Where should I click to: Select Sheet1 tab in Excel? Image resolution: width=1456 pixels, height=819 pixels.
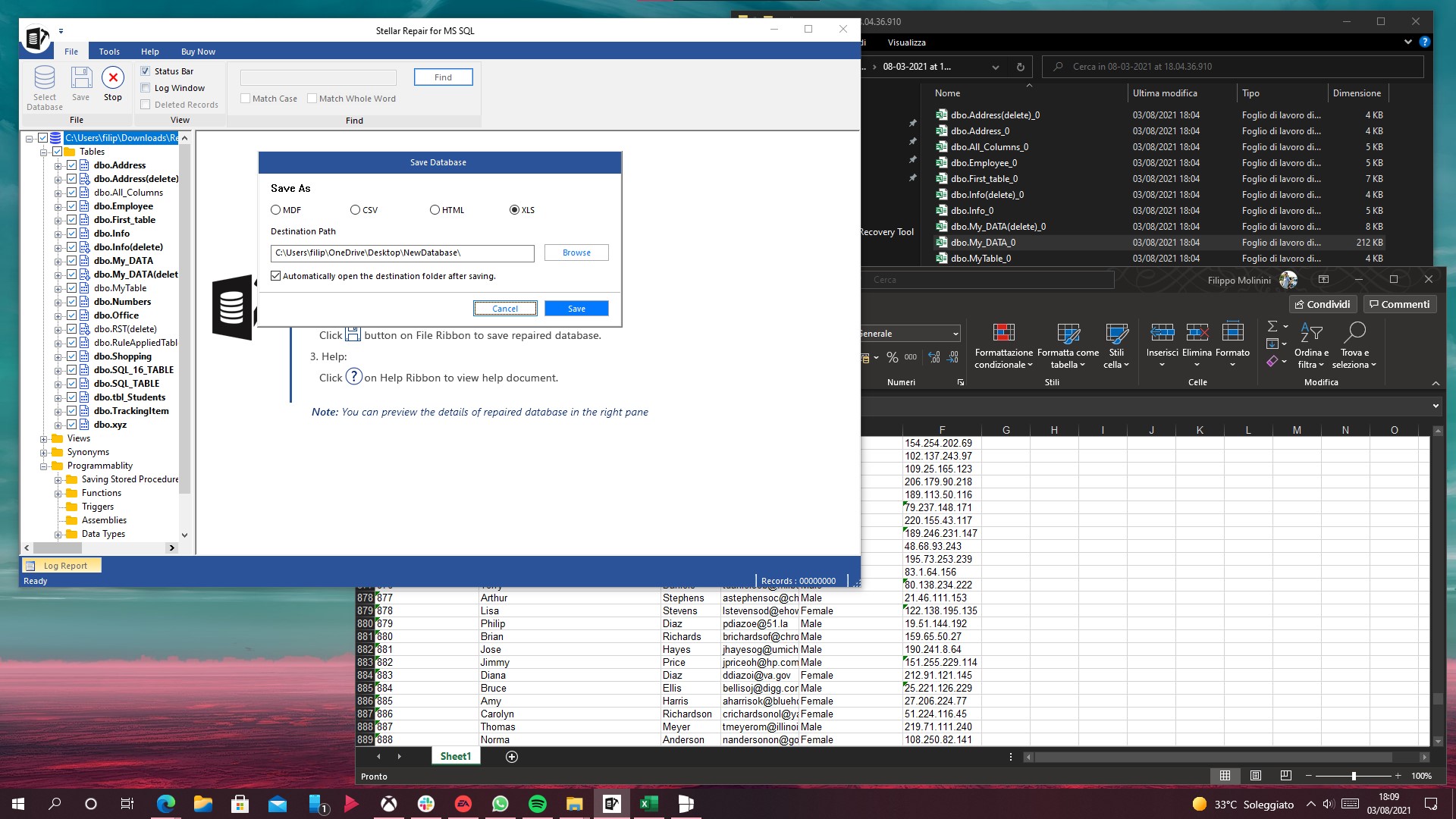click(456, 756)
